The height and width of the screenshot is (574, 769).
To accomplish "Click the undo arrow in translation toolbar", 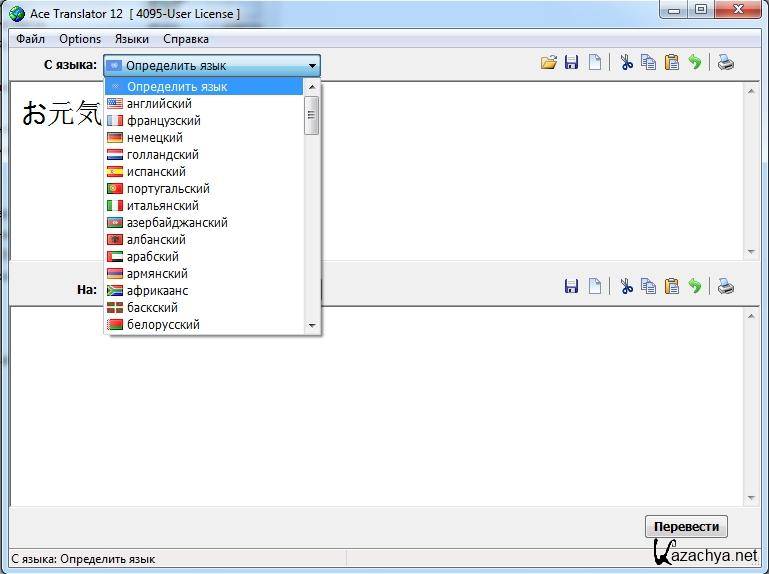I will [x=695, y=287].
